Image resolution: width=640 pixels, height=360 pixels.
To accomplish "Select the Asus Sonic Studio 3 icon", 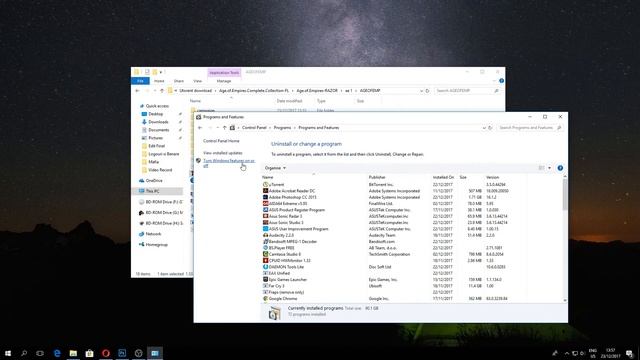I will coord(265,222).
